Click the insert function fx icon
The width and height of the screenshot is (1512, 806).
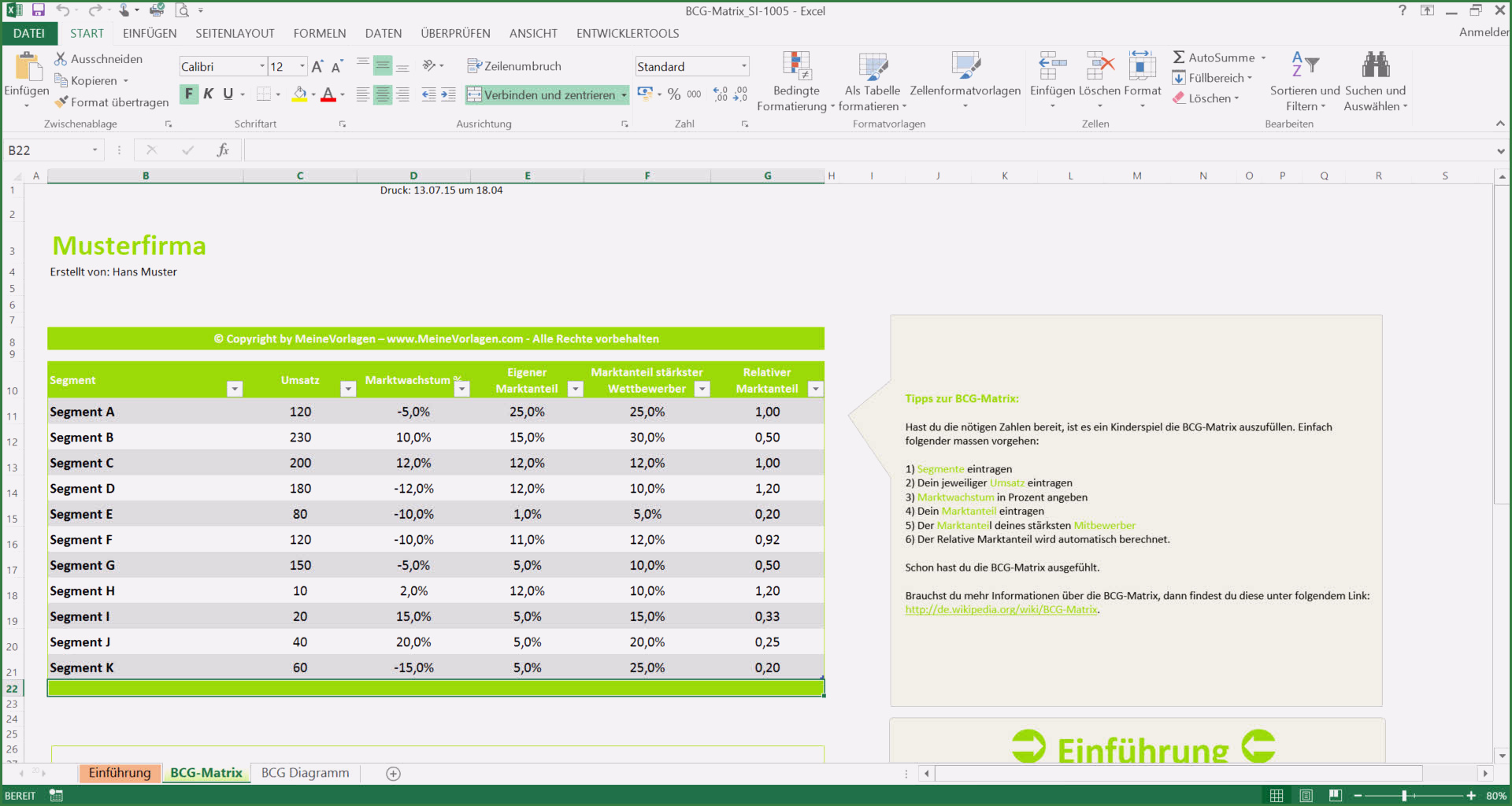click(223, 150)
